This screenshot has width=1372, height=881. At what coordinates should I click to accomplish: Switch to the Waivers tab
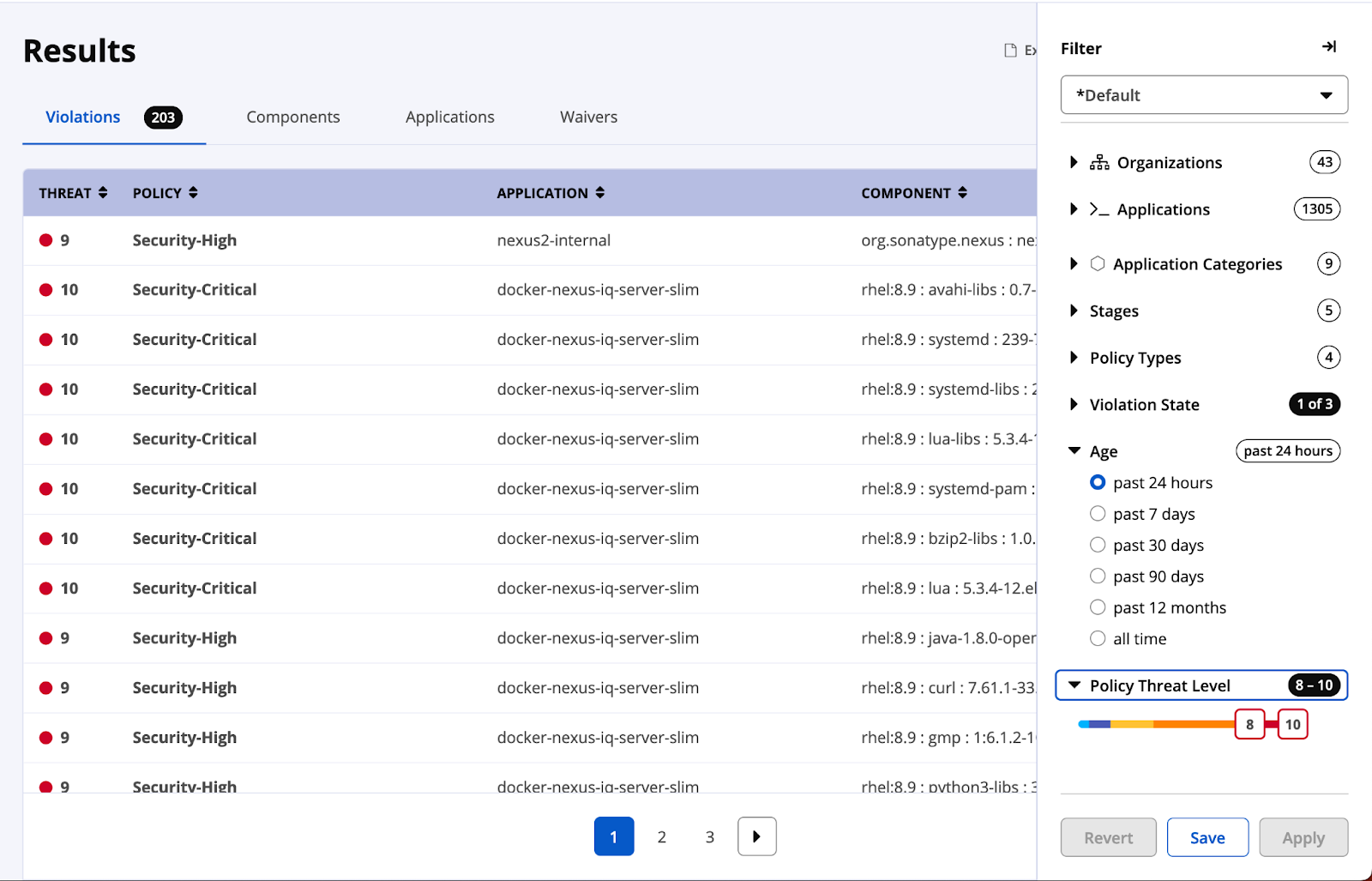588,118
